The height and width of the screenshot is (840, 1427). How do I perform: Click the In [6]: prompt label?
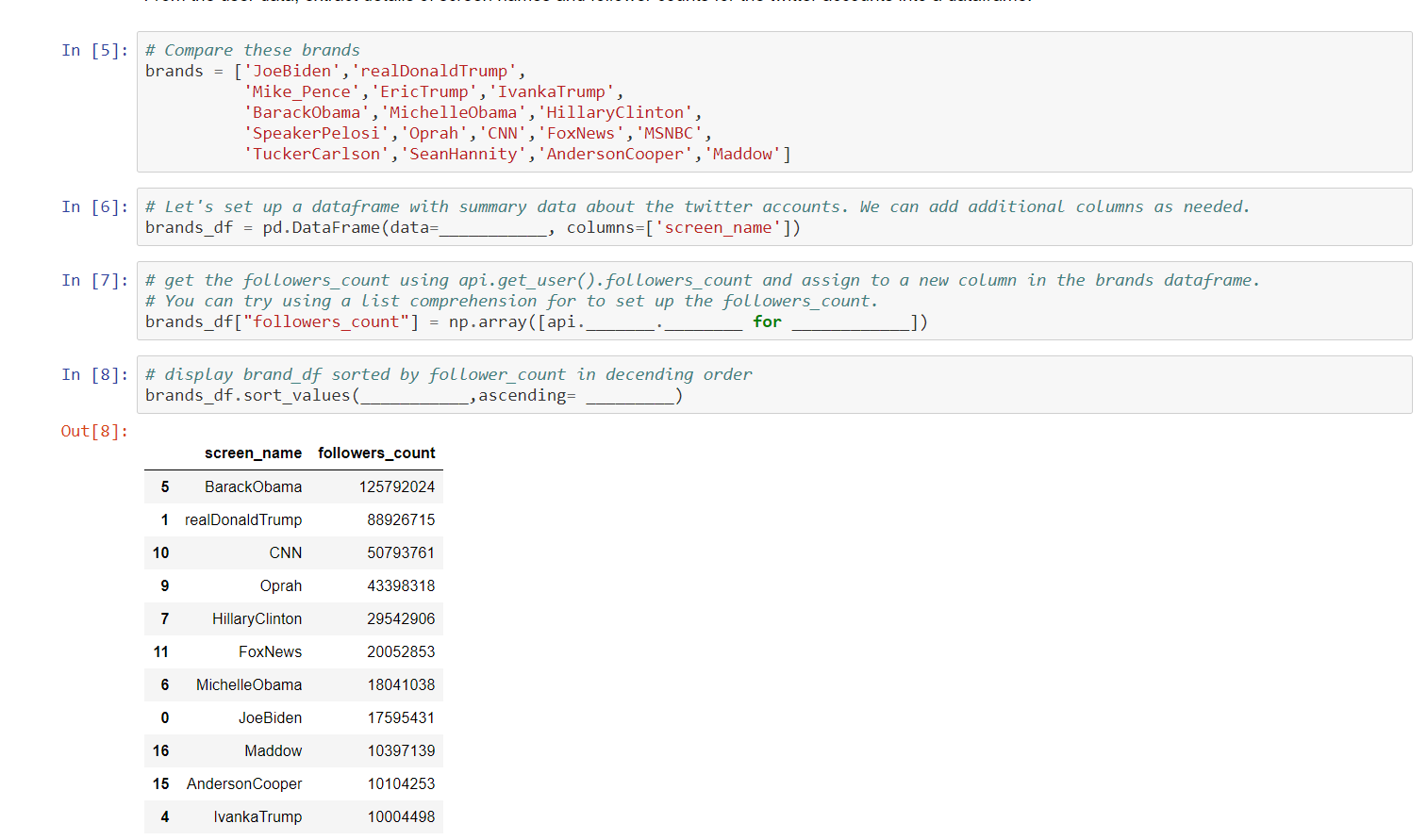(x=94, y=206)
